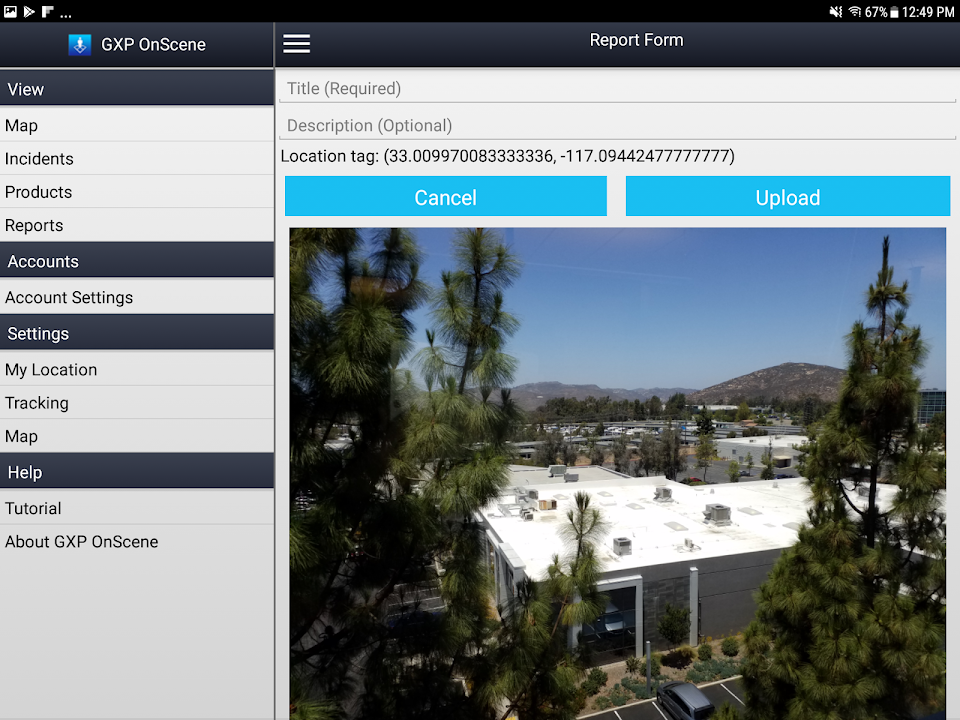Tap the image notification icon in status bar
The height and width of the screenshot is (720, 960).
11,12
